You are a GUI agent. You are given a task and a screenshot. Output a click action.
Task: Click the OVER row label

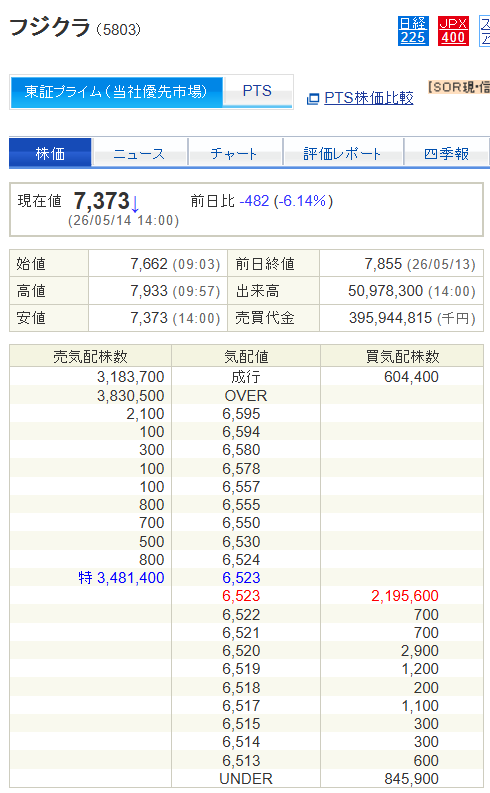click(x=246, y=395)
